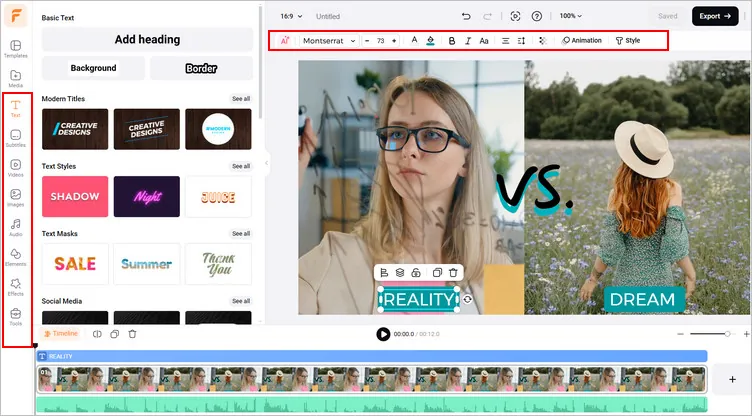Add Background basic text style
The width and height of the screenshot is (752, 416).
[93, 68]
